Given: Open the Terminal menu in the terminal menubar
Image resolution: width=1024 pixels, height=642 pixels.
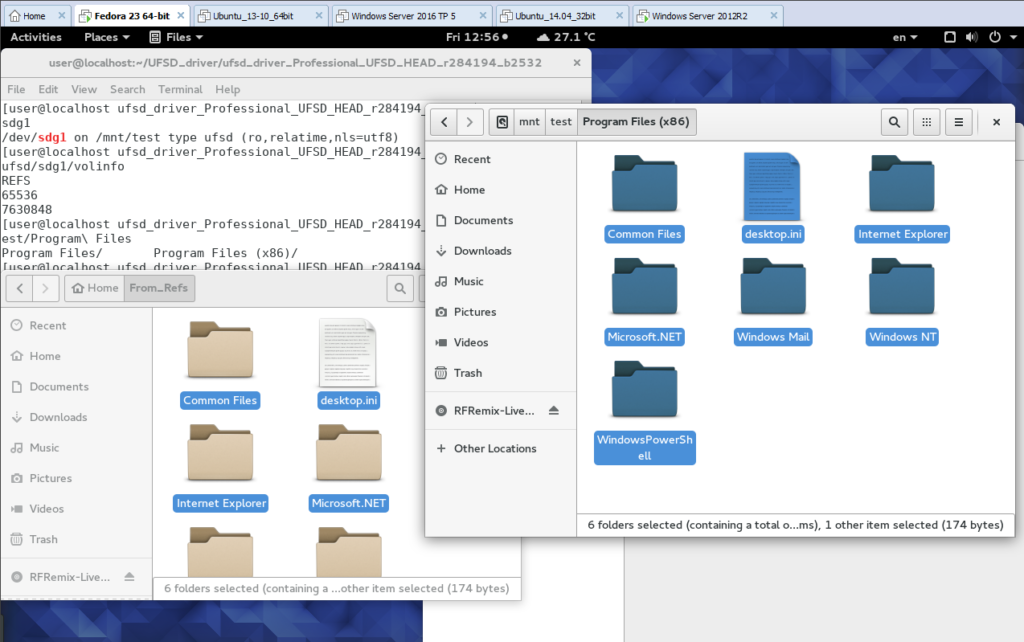Looking at the screenshot, I should pos(180,89).
